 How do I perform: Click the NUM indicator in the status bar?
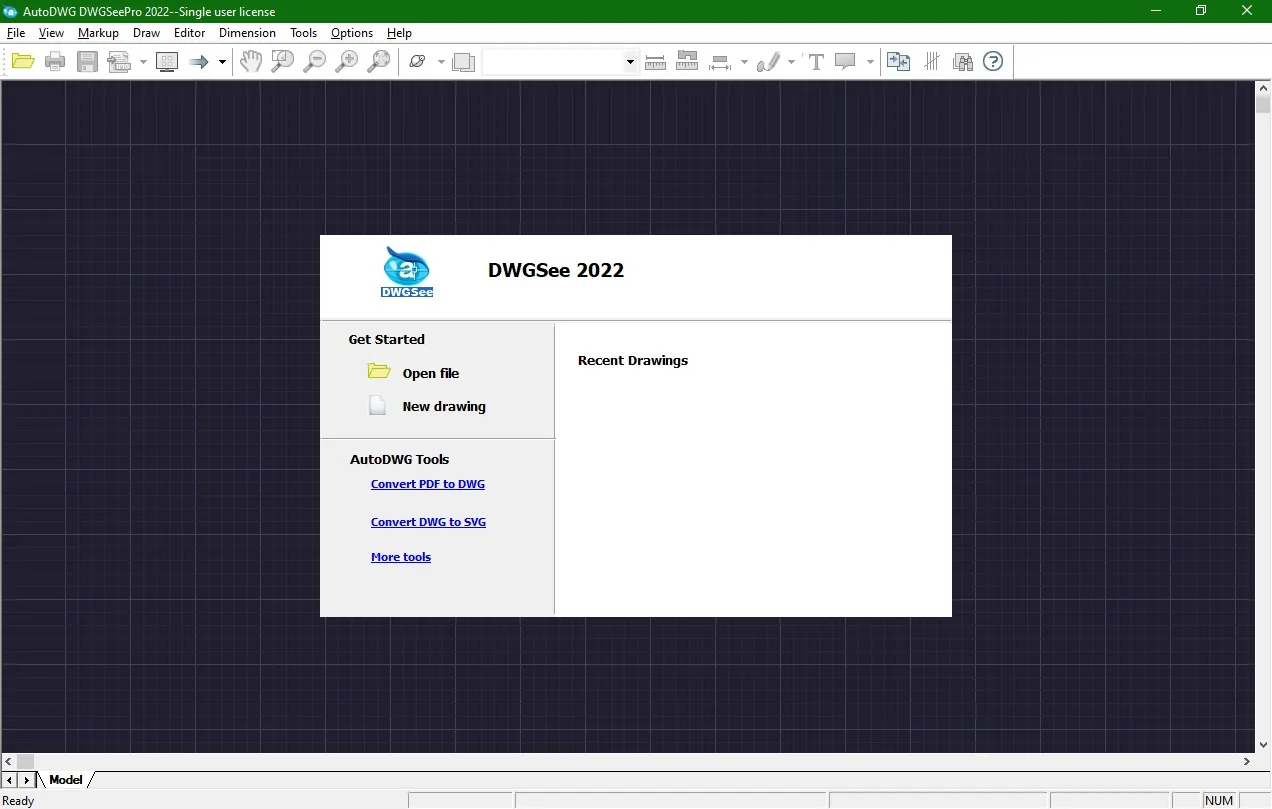coord(1219,801)
